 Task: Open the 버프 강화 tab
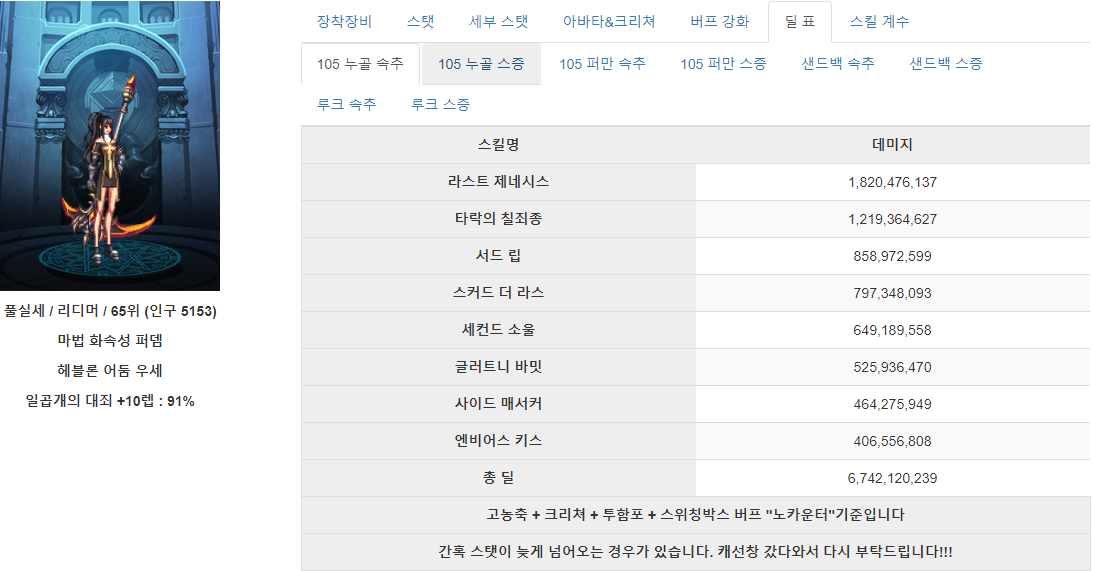coord(719,22)
